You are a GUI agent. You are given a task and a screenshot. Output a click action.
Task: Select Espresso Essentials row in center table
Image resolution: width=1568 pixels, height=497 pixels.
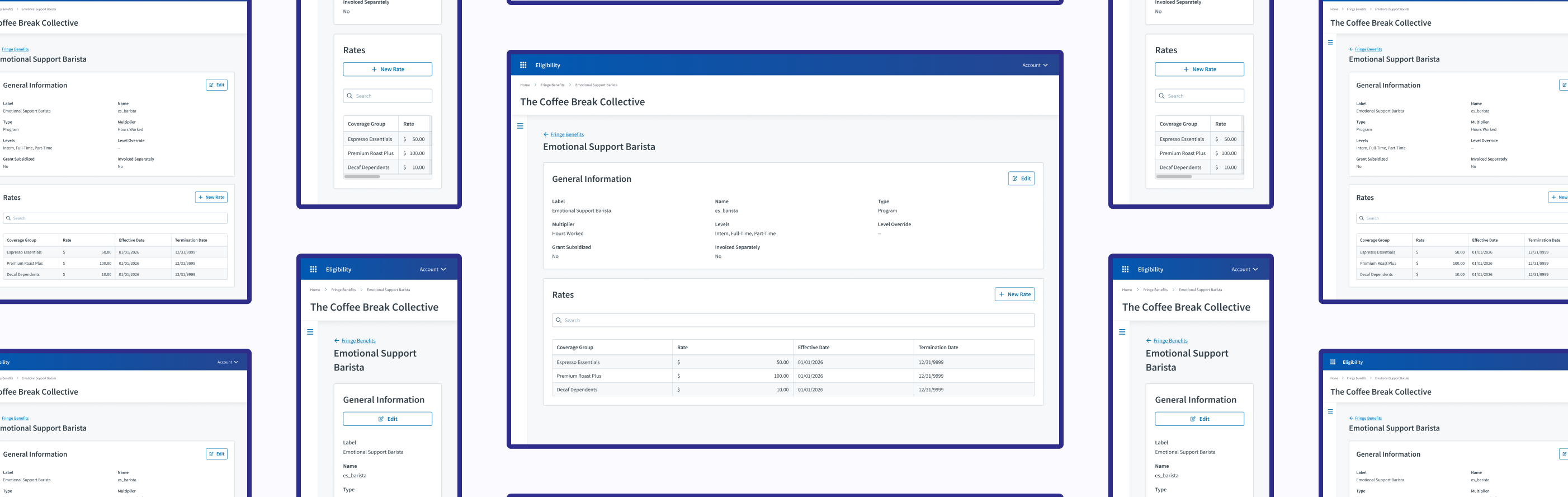click(578, 363)
